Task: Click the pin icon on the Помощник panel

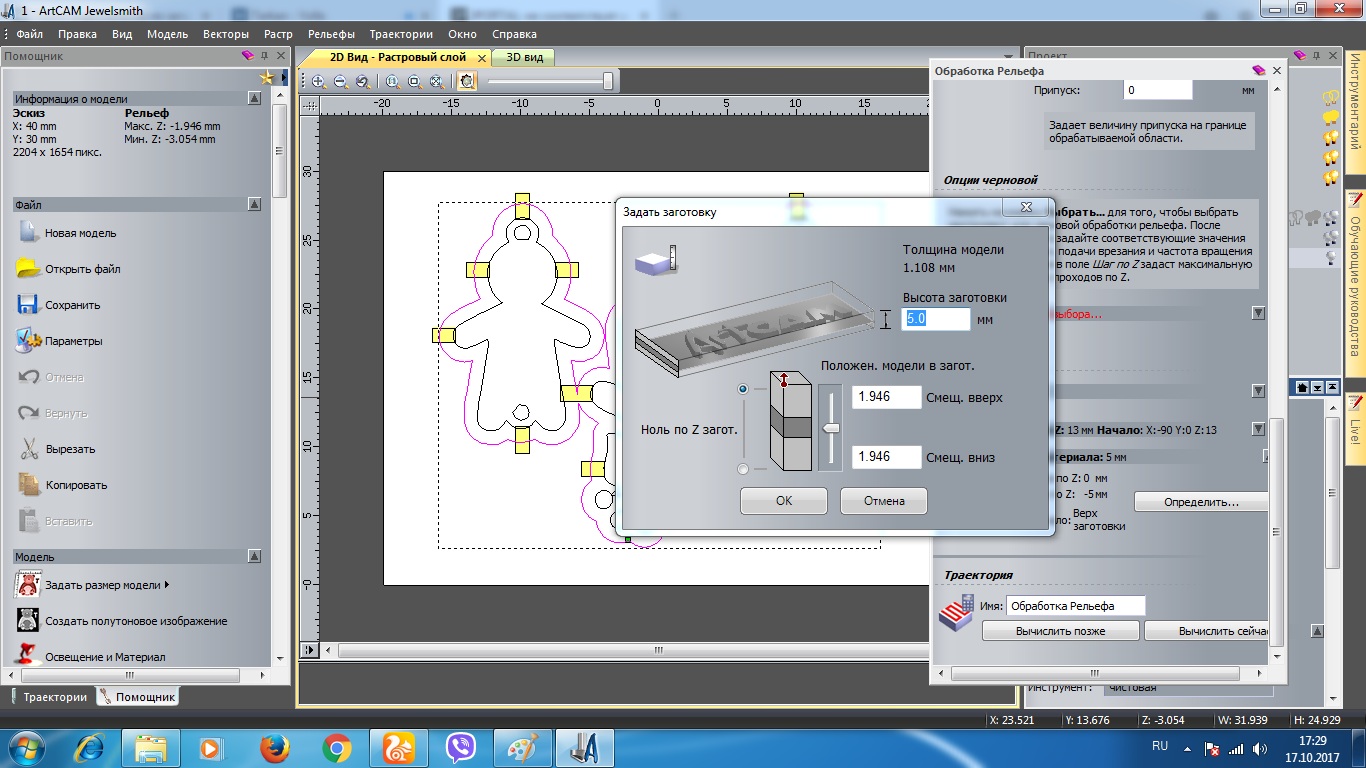Action: tap(265, 56)
